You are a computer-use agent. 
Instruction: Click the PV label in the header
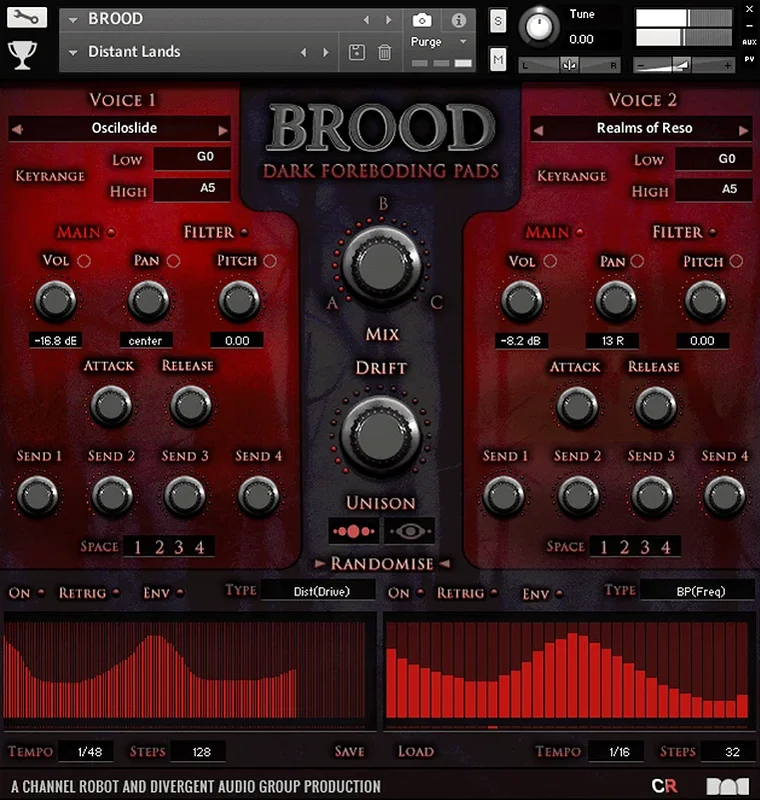749,59
